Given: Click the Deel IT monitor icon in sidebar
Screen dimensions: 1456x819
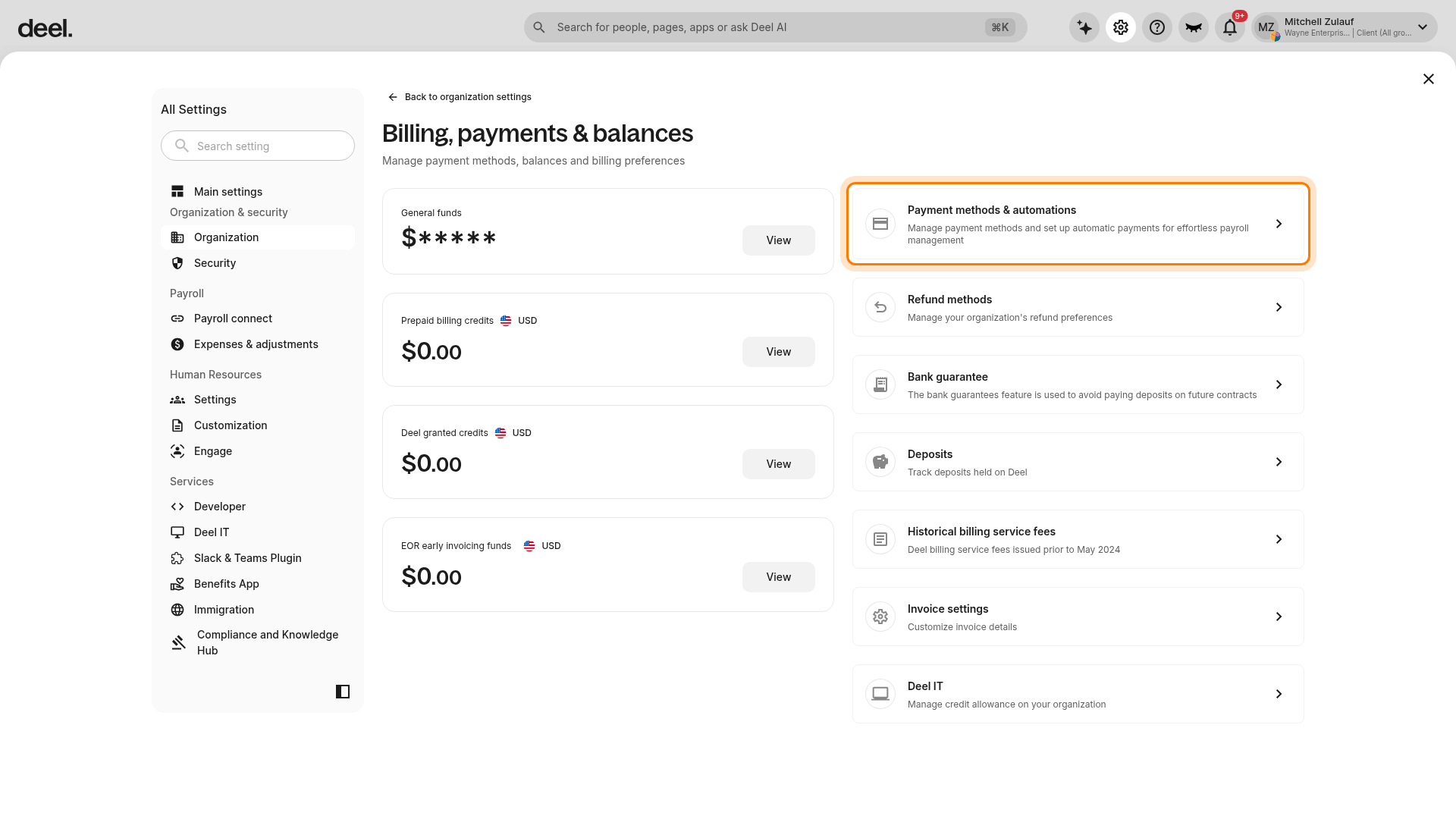Looking at the screenshot, I should 177,532.
